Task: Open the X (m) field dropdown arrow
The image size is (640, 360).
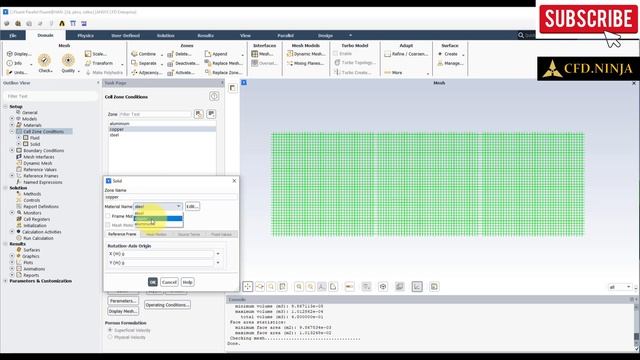Action: tap(218, 254)
